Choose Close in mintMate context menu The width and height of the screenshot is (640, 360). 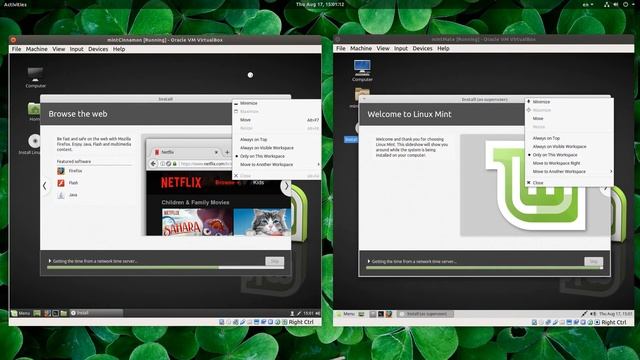coord(569,183)
